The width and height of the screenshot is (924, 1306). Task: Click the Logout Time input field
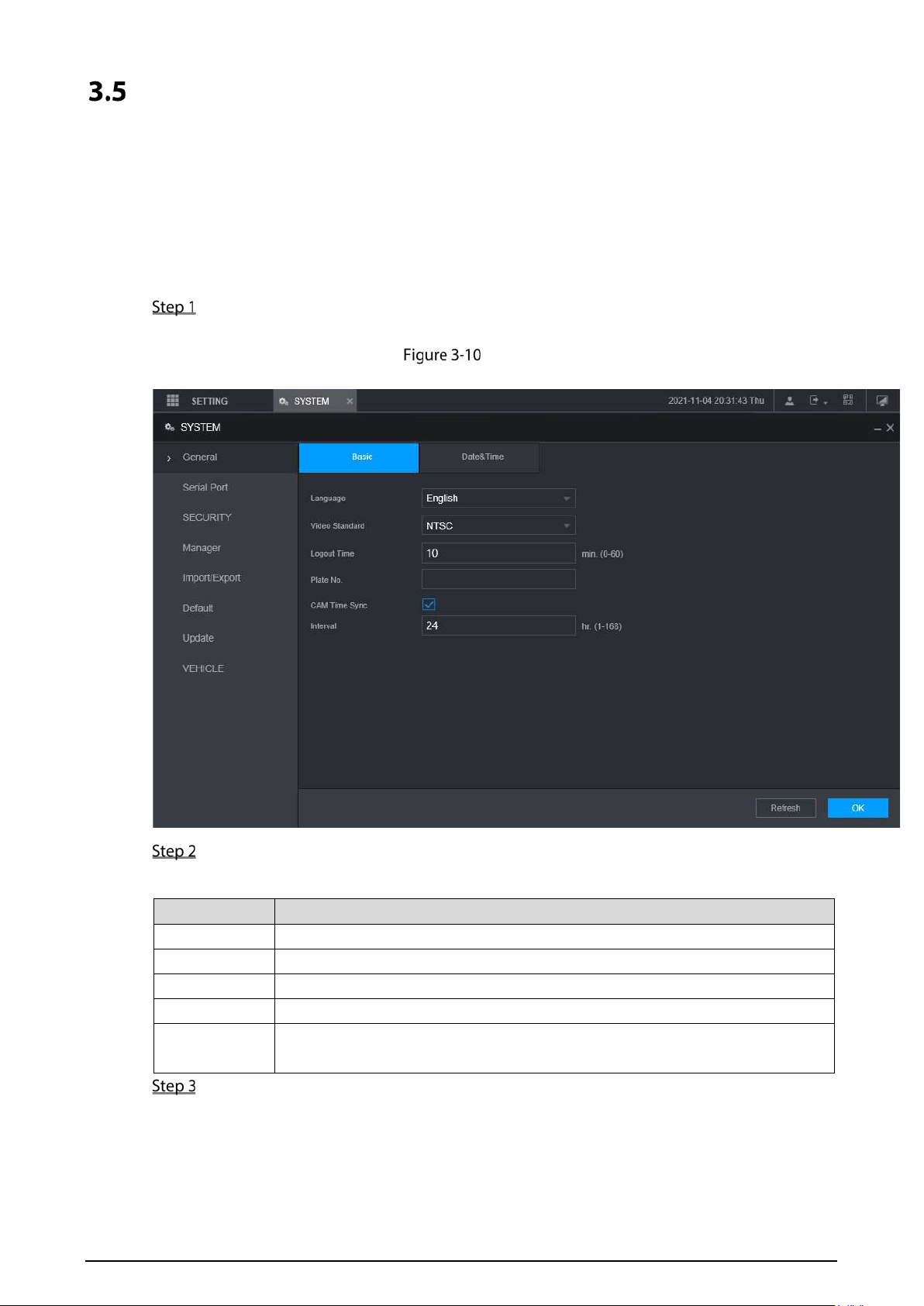pos(498,553)
